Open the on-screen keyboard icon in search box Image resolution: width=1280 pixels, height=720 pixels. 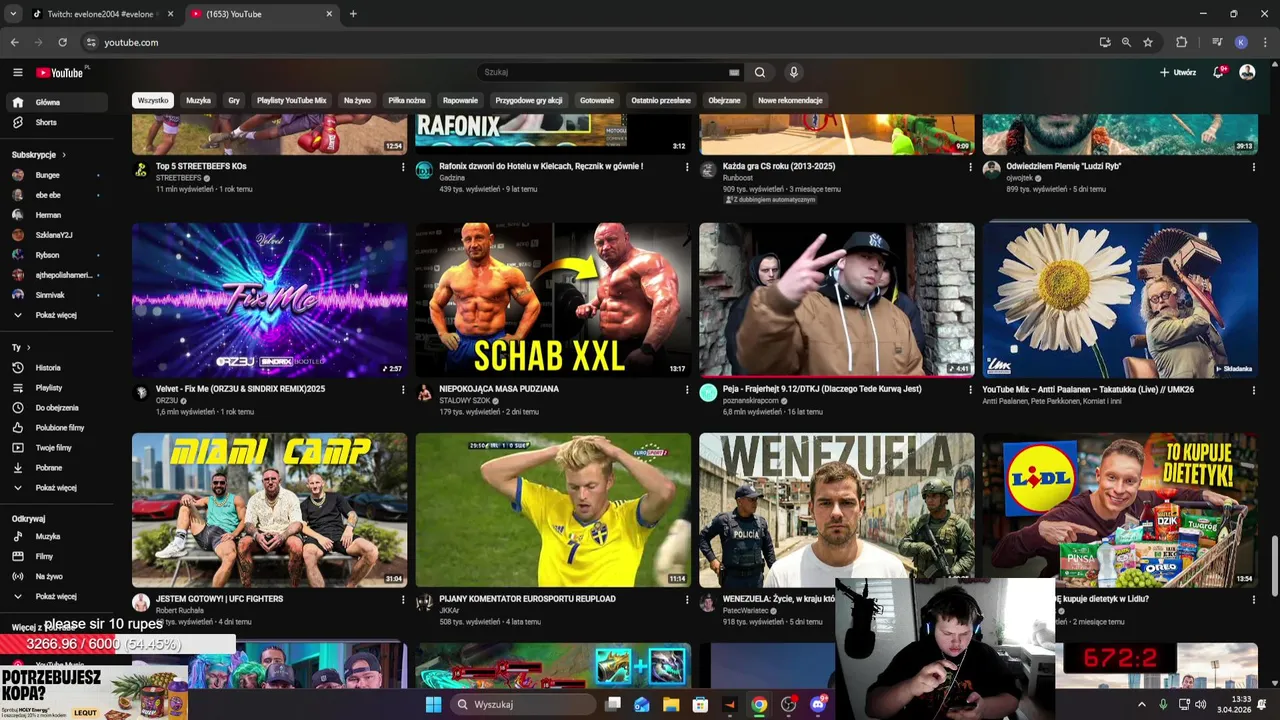click(734, 72)
